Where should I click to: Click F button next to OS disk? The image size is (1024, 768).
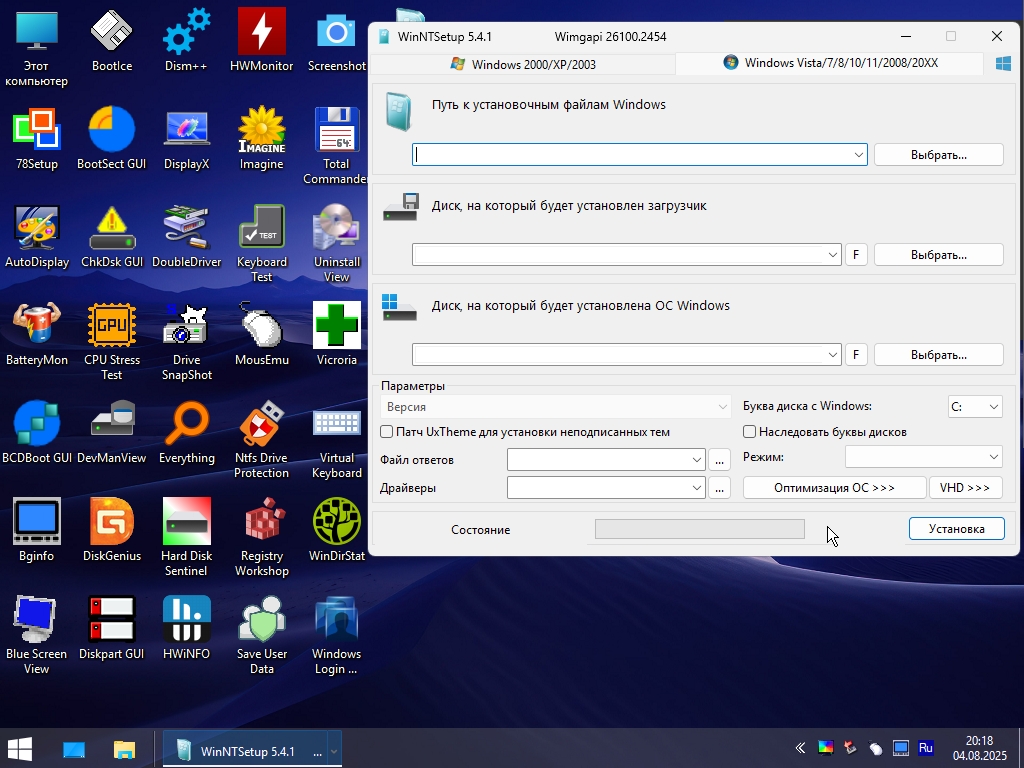[x=856, y=355]
